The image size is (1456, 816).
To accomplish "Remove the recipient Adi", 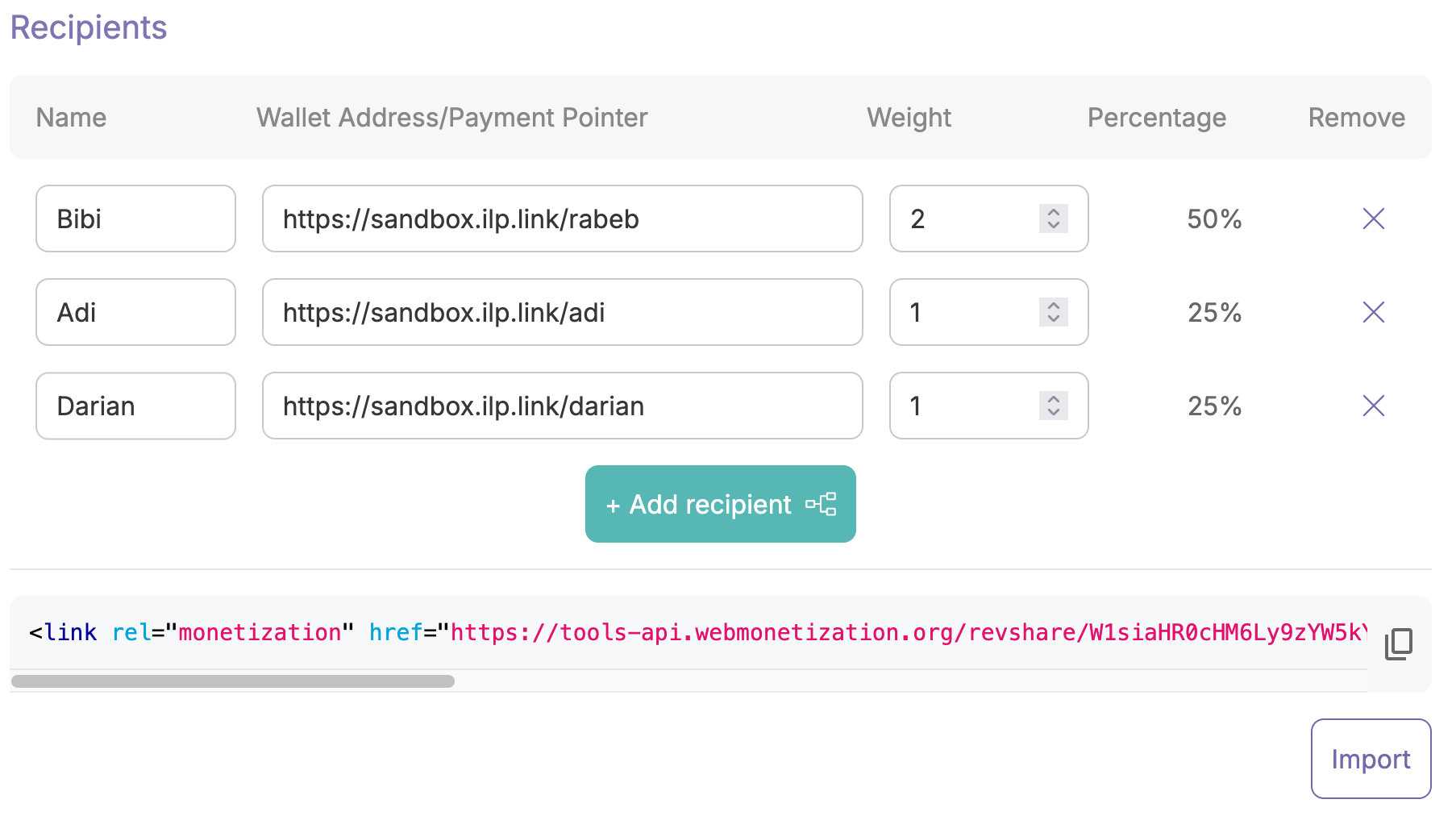I will point(1373,312).
